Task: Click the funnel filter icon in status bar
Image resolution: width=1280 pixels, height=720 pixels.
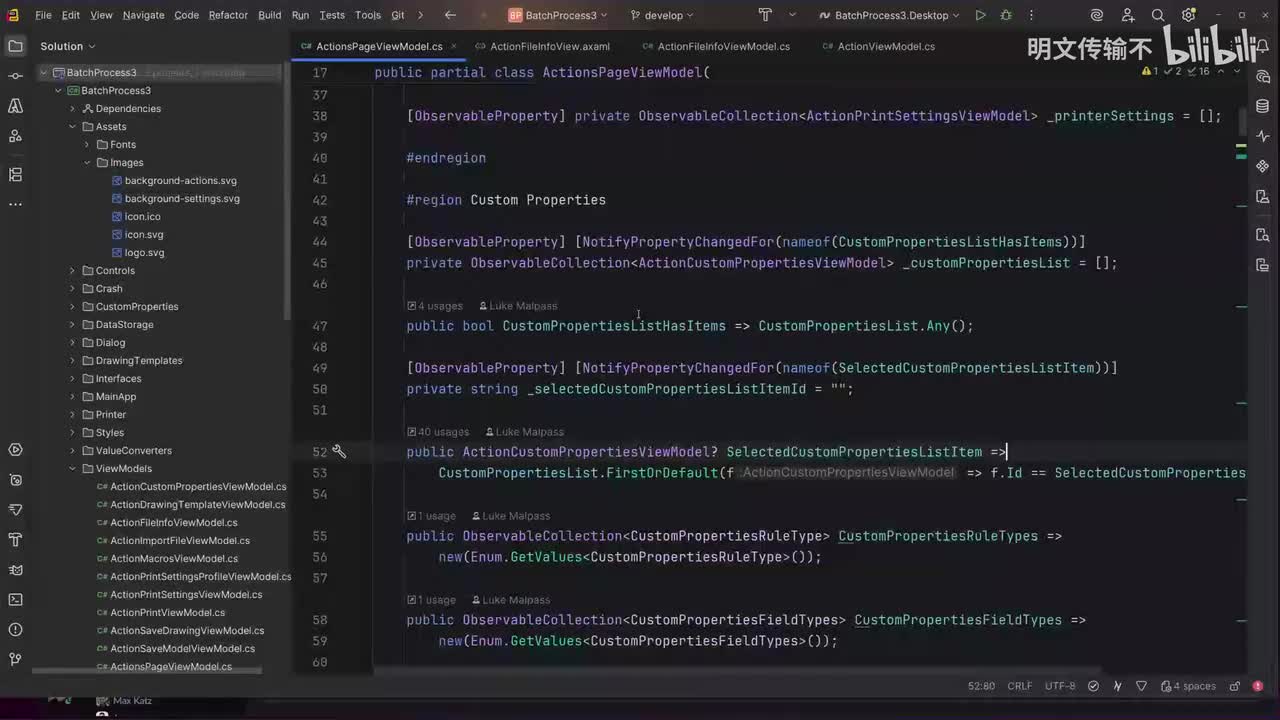Action: click(x=1141, y=686)
